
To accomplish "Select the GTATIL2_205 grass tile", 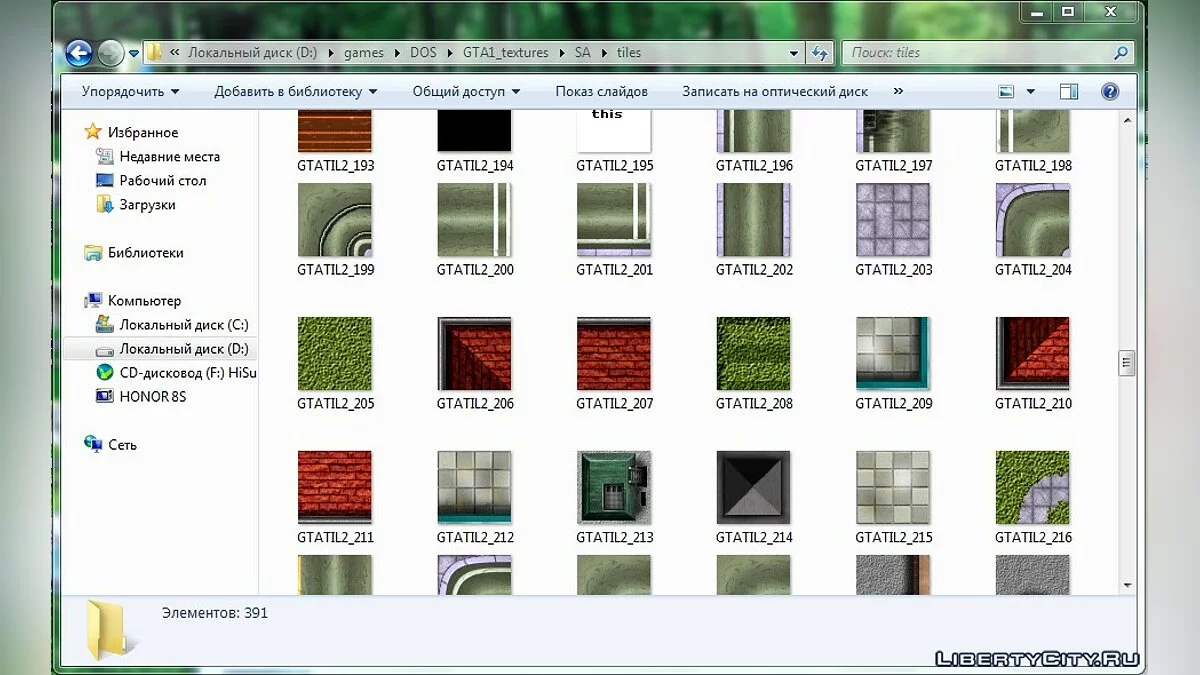I will pyautogui.click(x=335, y=353).
